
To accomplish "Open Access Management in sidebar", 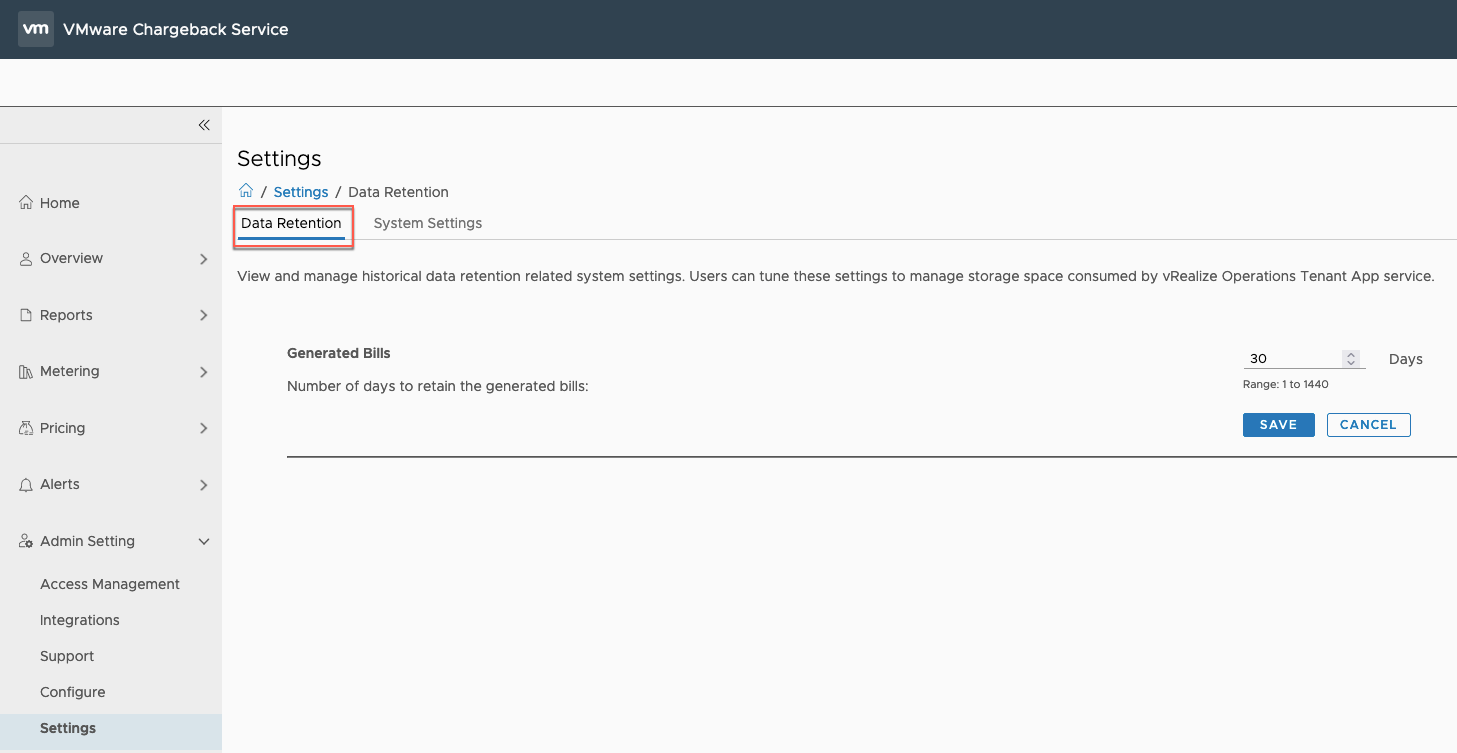I will click(x=110, y=584).
